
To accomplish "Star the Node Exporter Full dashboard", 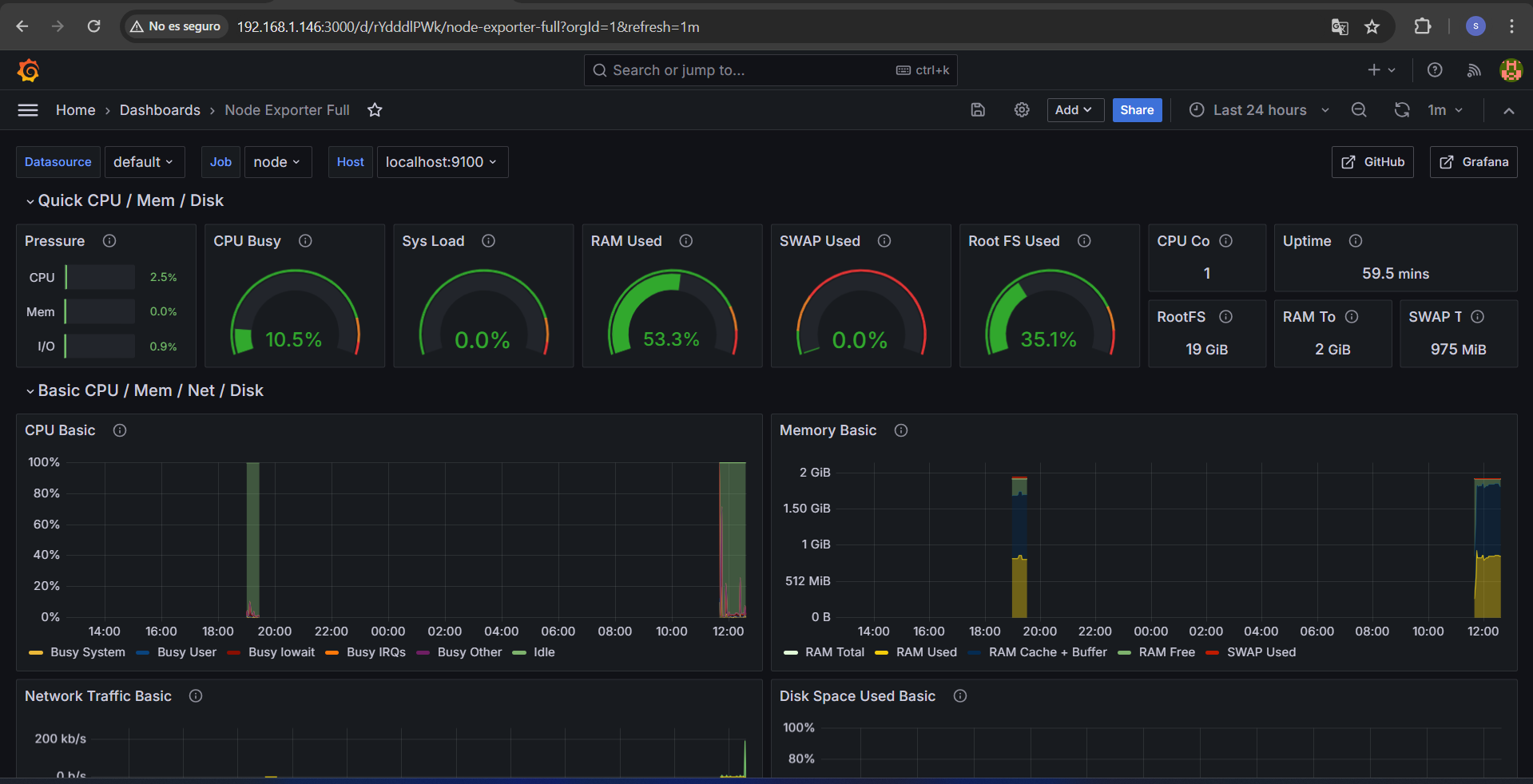I will pos(375,110).
